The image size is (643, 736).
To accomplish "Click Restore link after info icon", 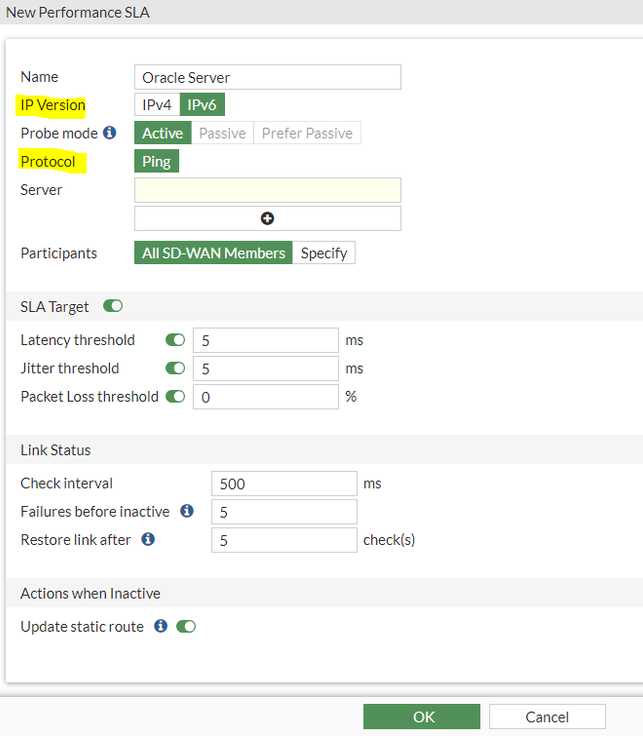I will pos(148,539).
